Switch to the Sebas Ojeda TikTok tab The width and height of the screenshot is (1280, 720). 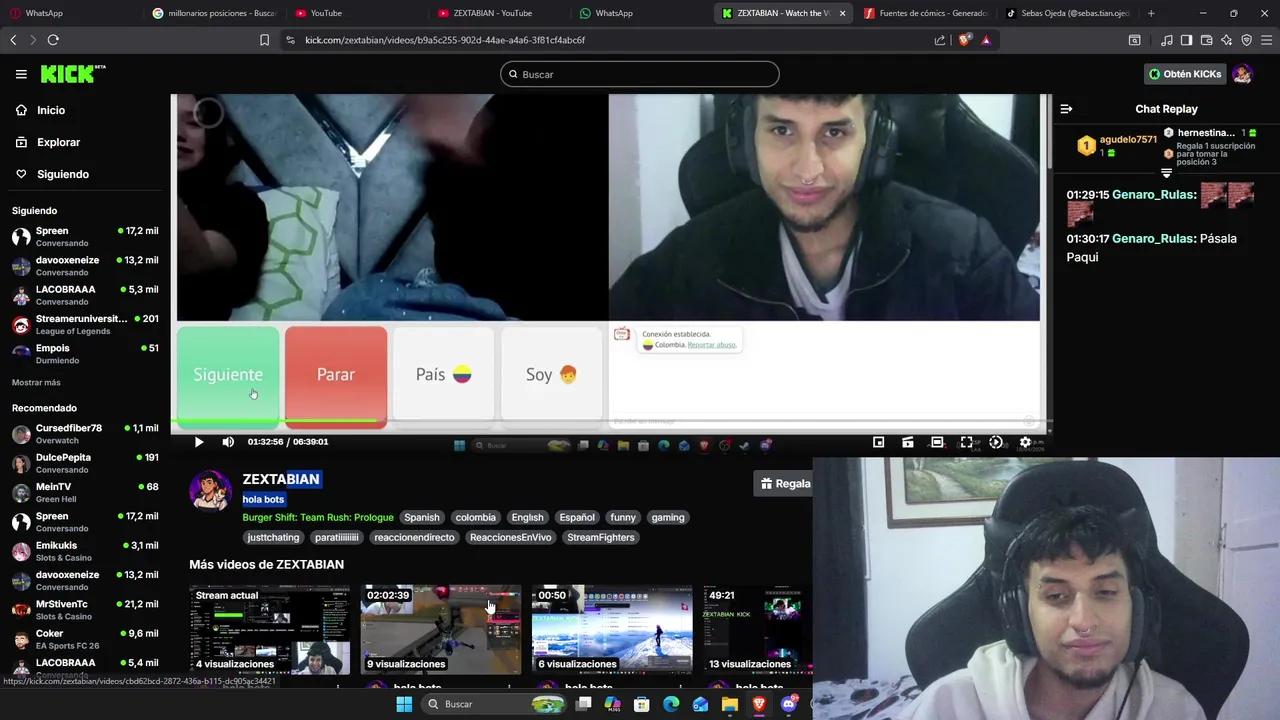click(1068, 13)
